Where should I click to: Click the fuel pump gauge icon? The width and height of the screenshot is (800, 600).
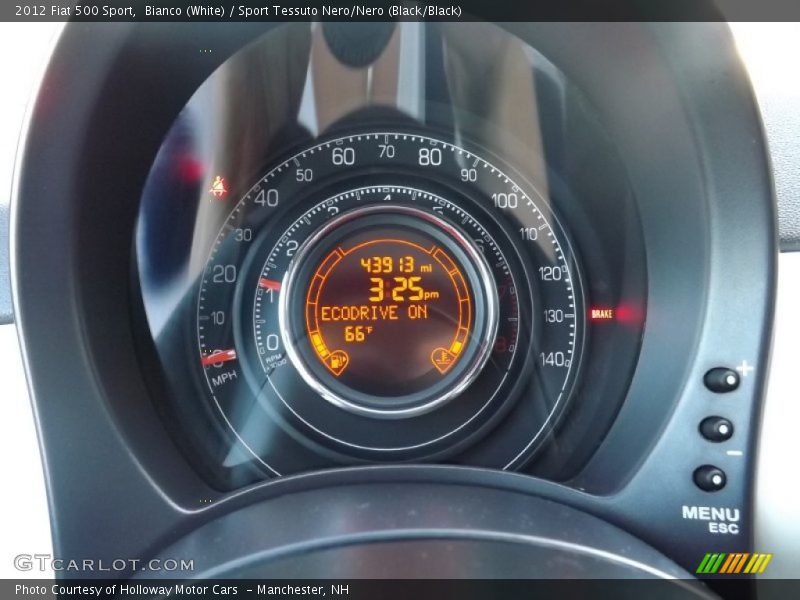click(x=337, y=358)
